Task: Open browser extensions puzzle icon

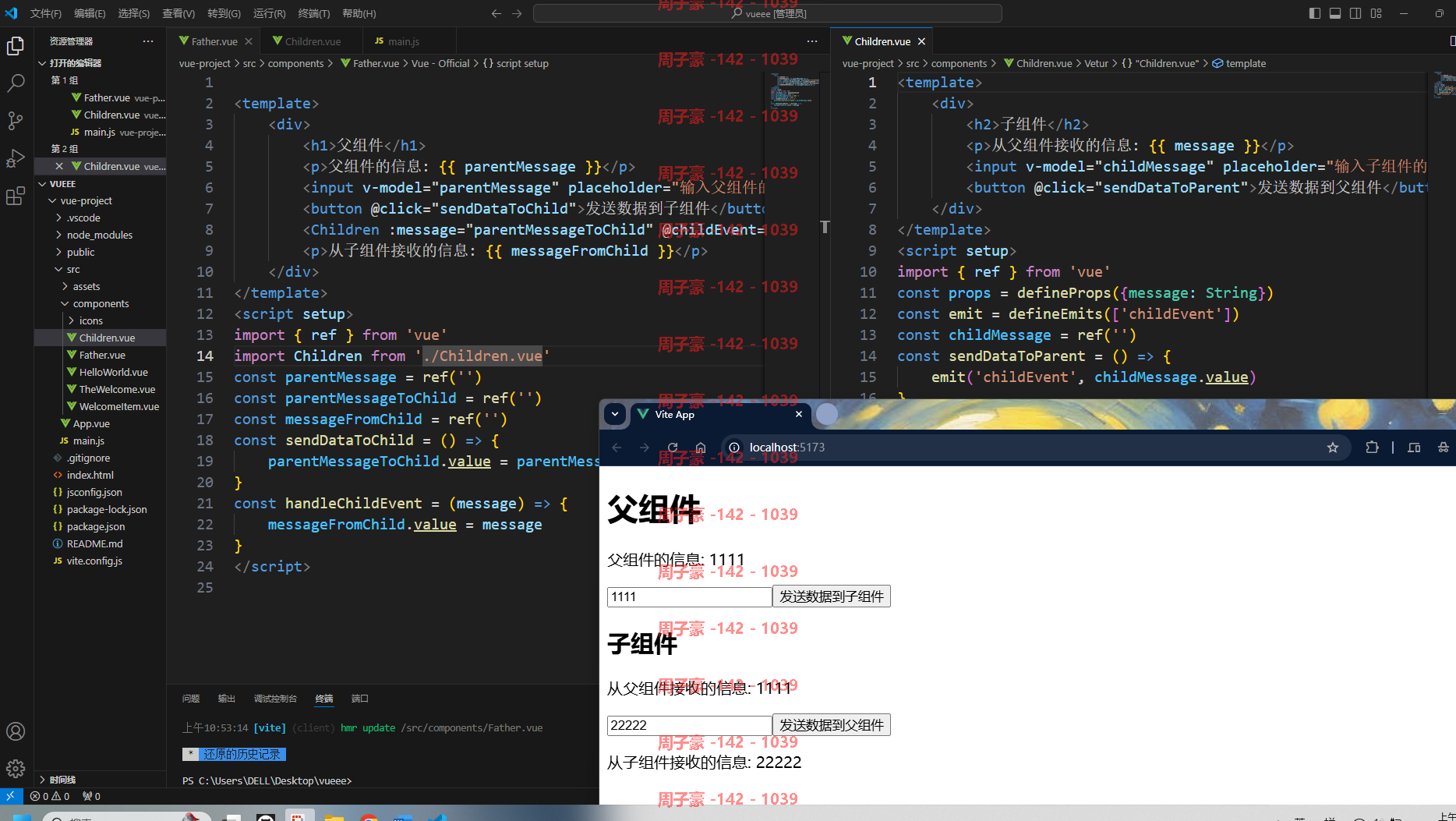Action: coord(1372,448)
